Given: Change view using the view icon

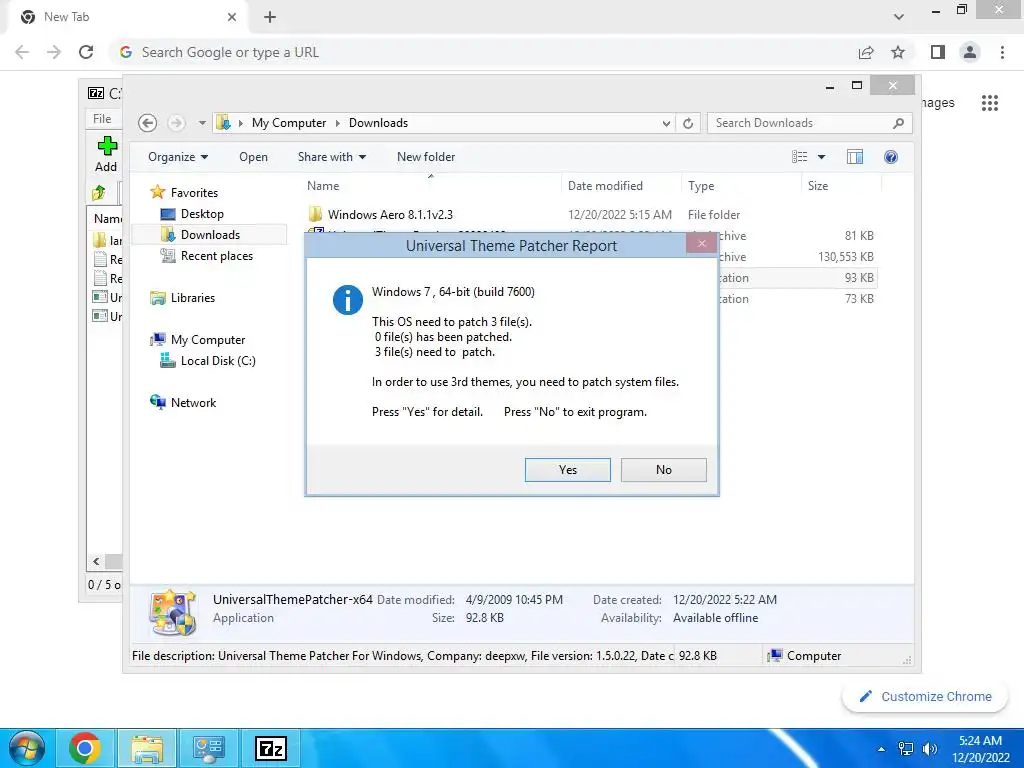Looking at the screenshot, I should coord(799,157).
